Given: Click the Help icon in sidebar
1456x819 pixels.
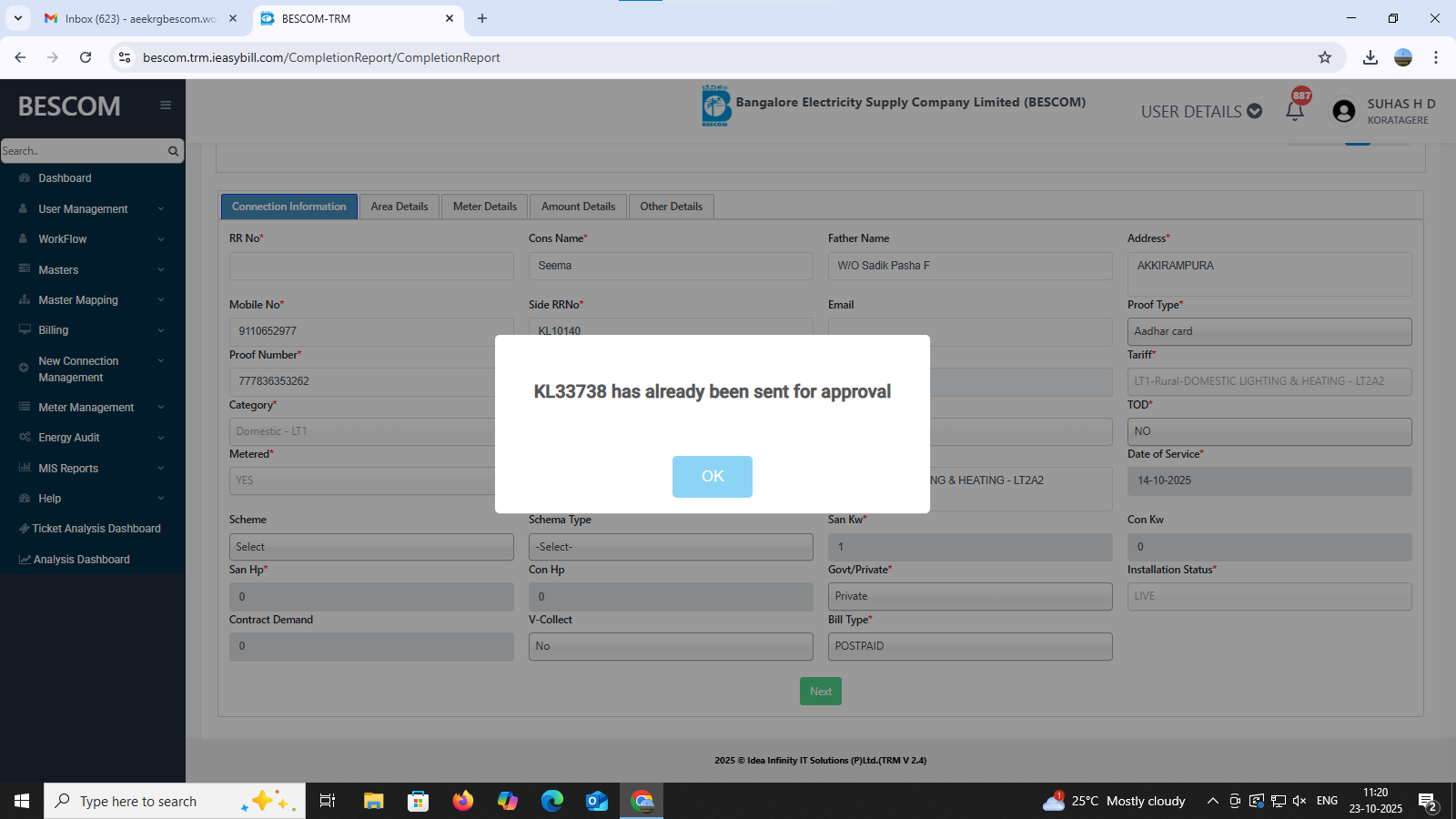Looking at the screenshot, I should tap(25, 498).
